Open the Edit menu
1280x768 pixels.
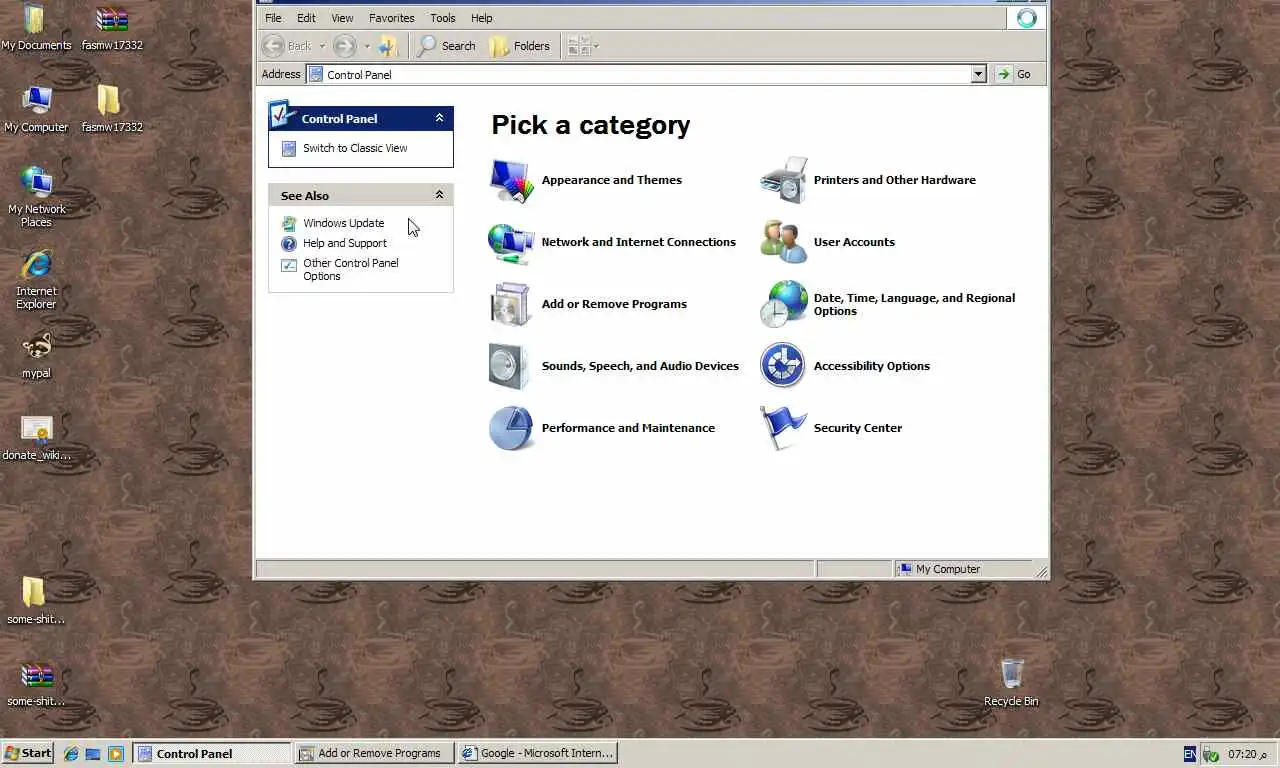306,18
